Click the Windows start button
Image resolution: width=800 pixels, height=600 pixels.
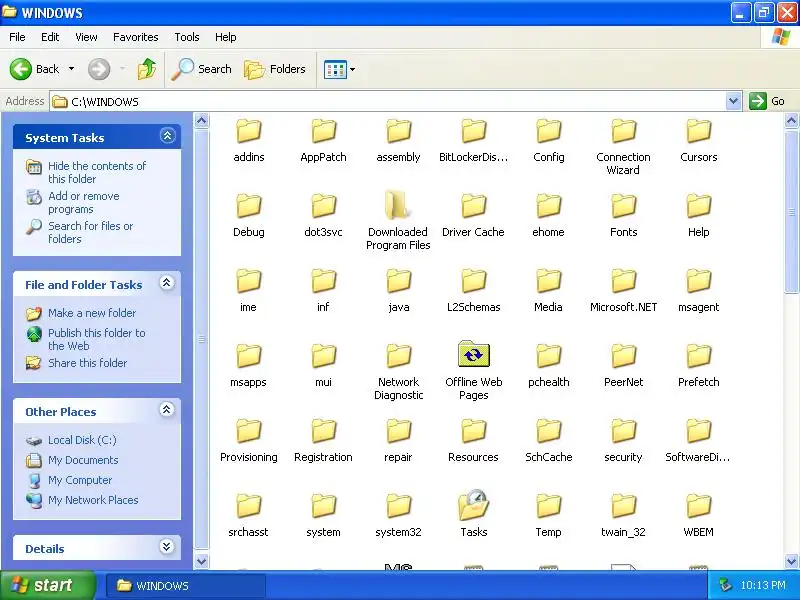coord(47,585)
